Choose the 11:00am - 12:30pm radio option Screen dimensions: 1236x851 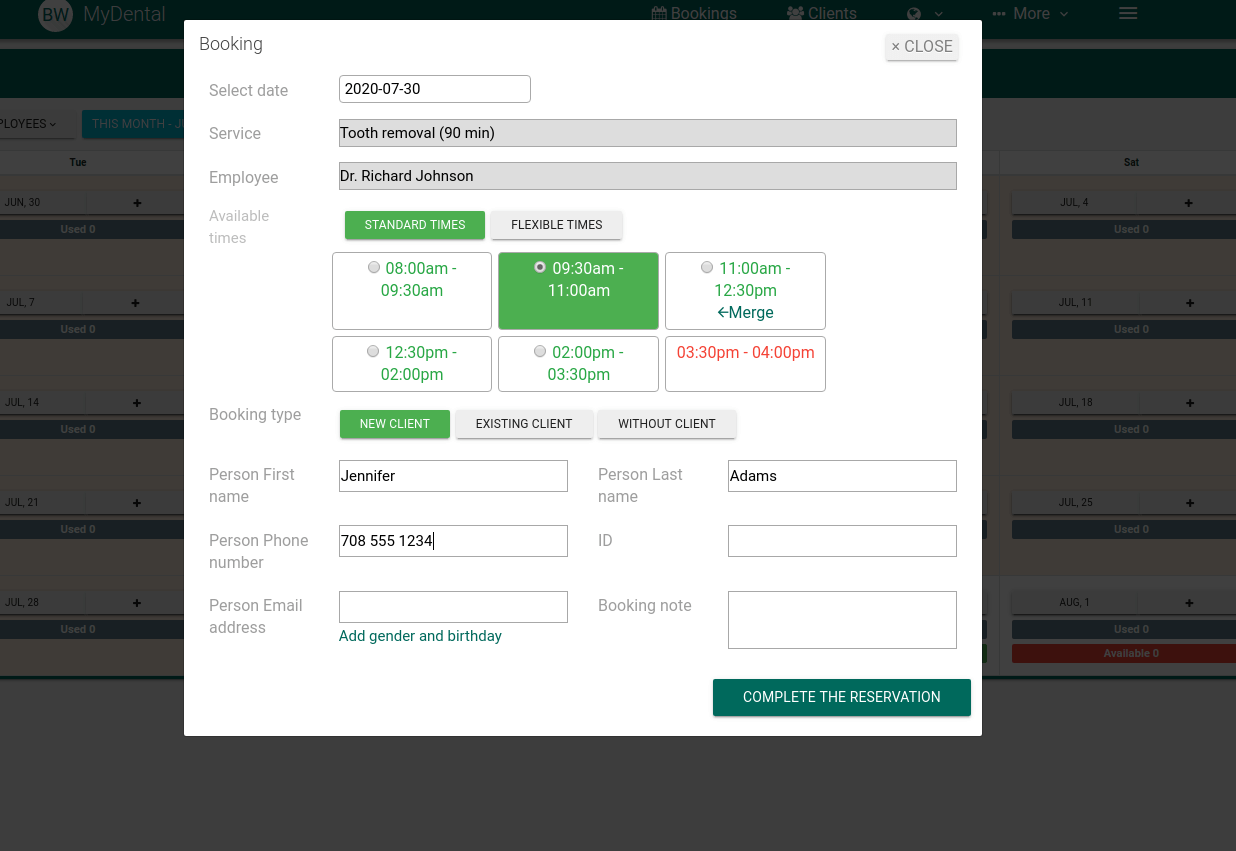pos(707,268)
